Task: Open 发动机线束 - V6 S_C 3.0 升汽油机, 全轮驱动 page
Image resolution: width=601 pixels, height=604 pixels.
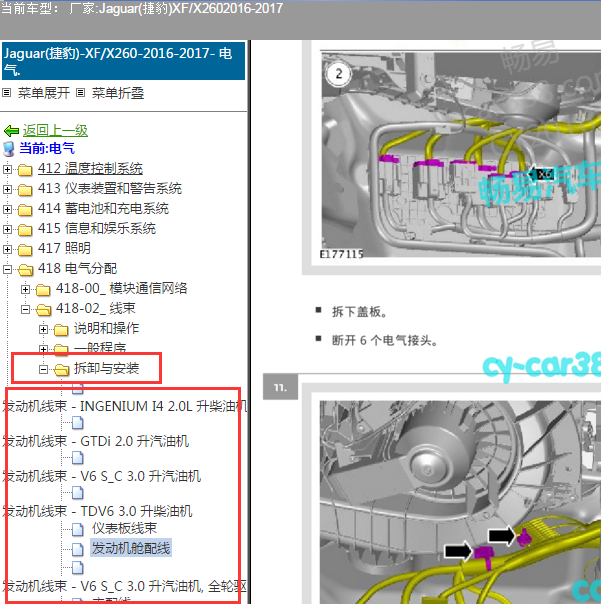Action: 124,587
